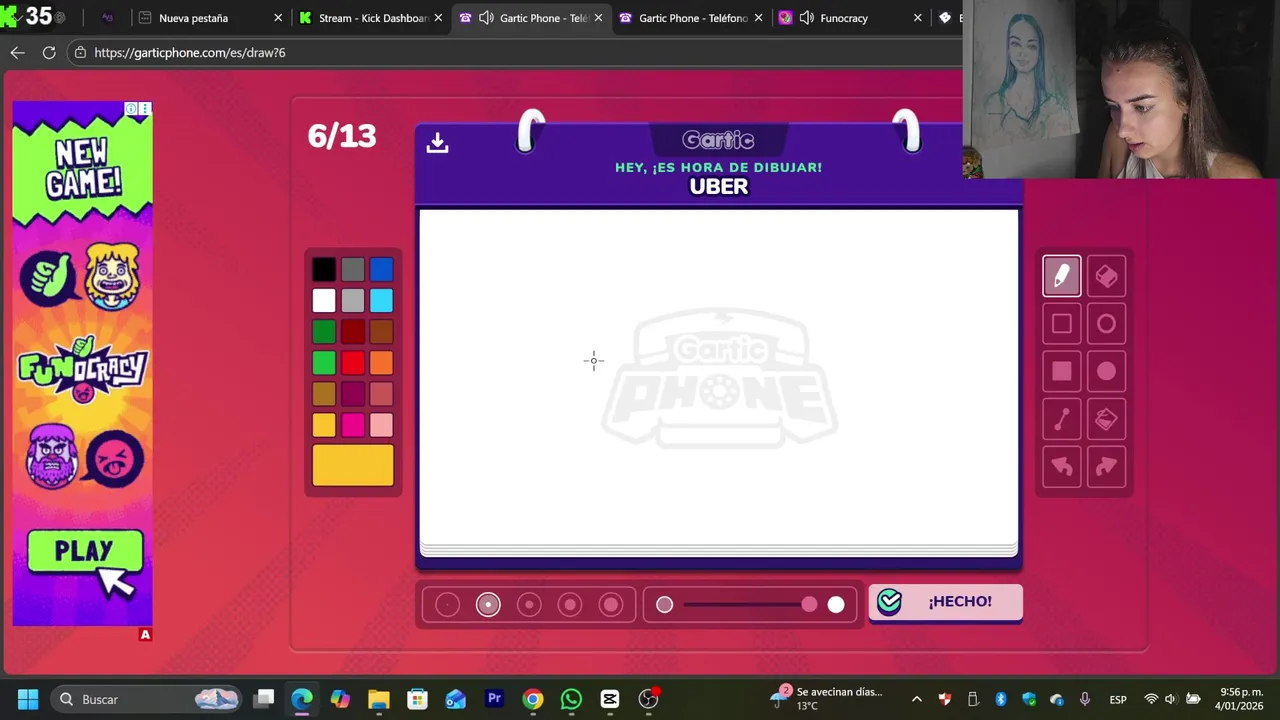Open Copilot from the taskbar
Screen dimensions: 1280x720
[340, 699]
